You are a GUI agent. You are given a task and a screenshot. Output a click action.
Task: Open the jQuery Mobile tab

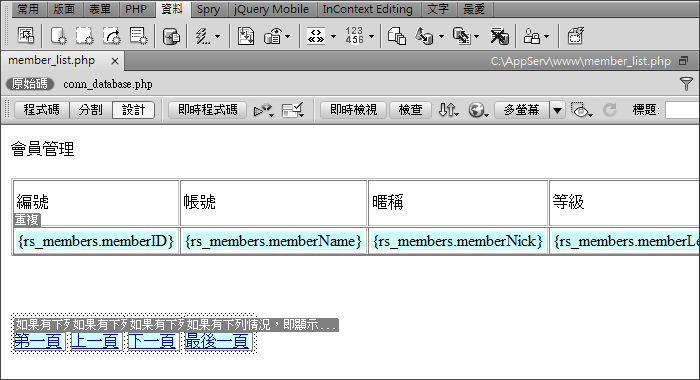tap(272, 9)
